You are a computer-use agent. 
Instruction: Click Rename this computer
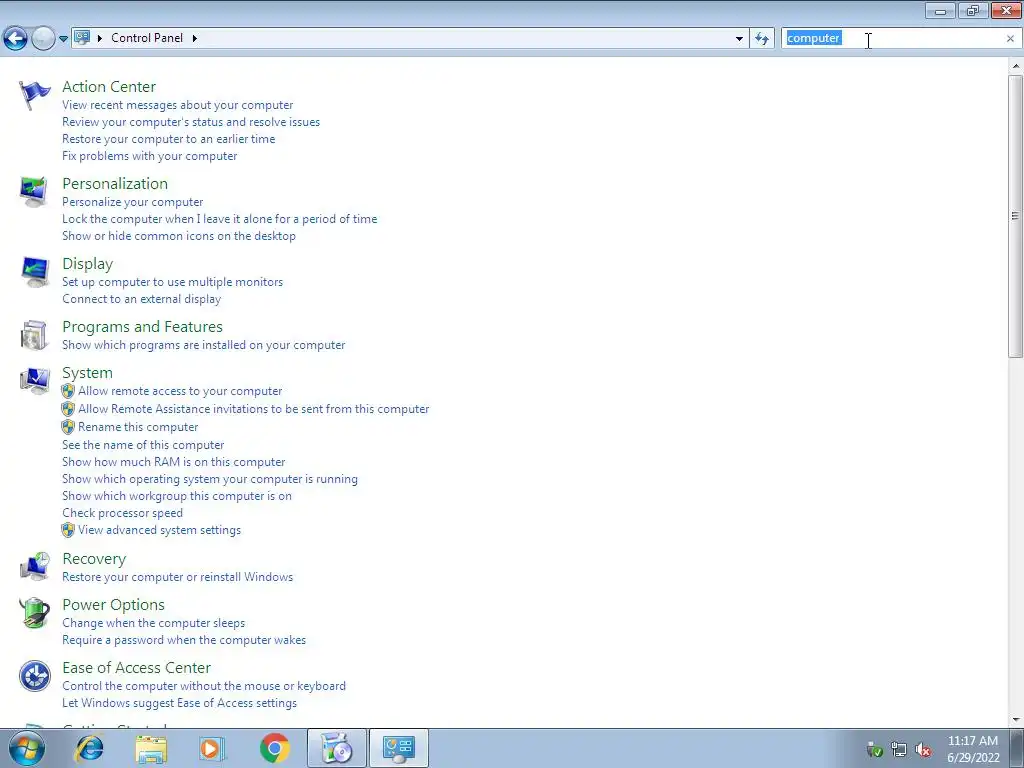tap(138, 427)
